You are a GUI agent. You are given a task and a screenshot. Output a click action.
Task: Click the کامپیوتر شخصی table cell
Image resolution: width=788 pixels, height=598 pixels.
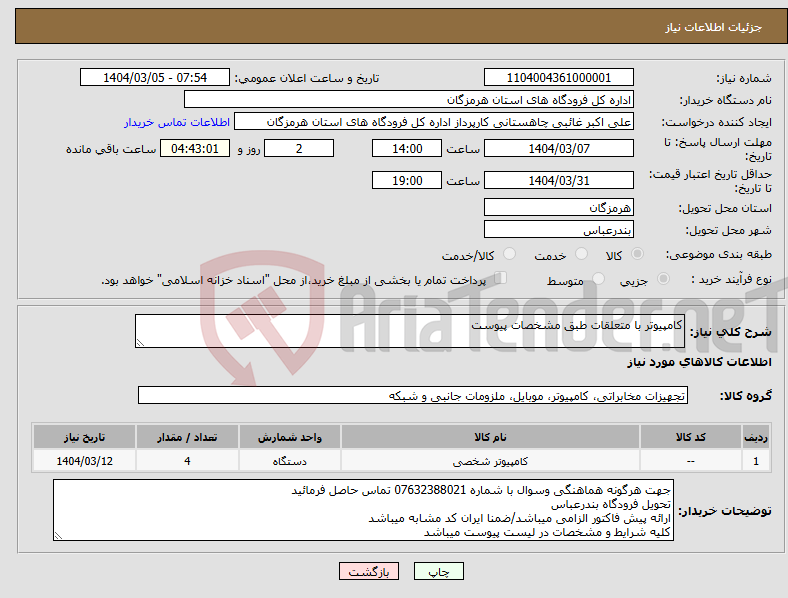[490, 461]
